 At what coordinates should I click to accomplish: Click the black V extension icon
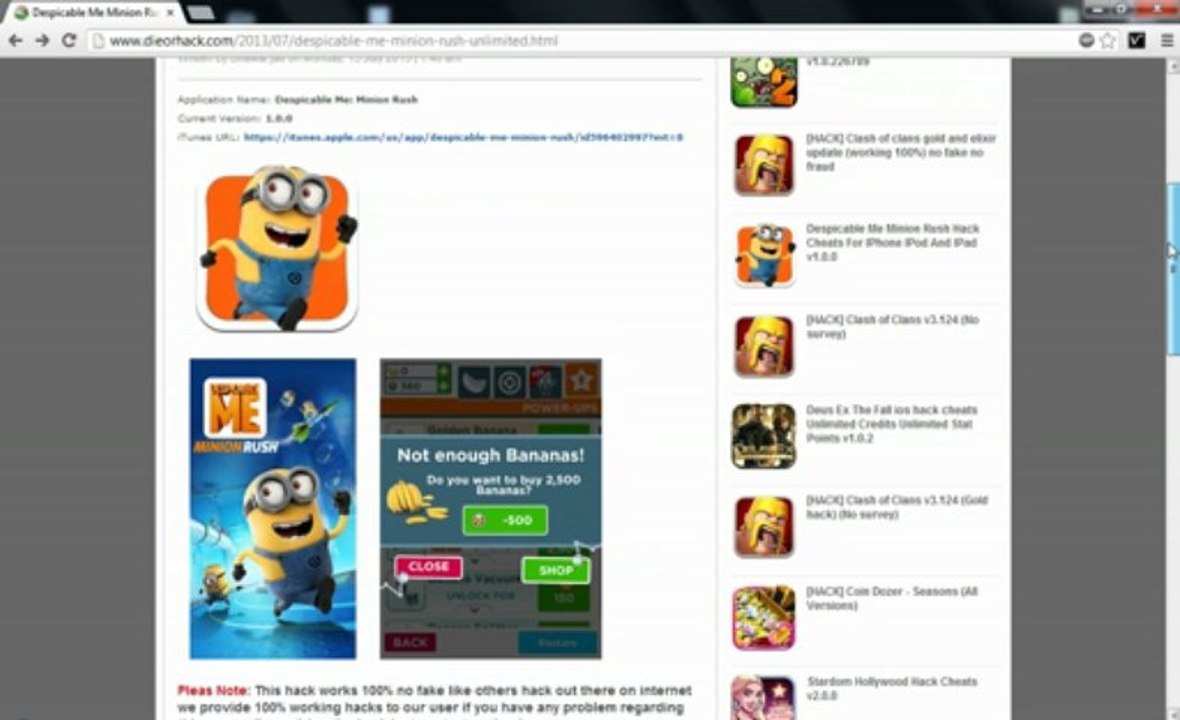(x=1136, y=41)
